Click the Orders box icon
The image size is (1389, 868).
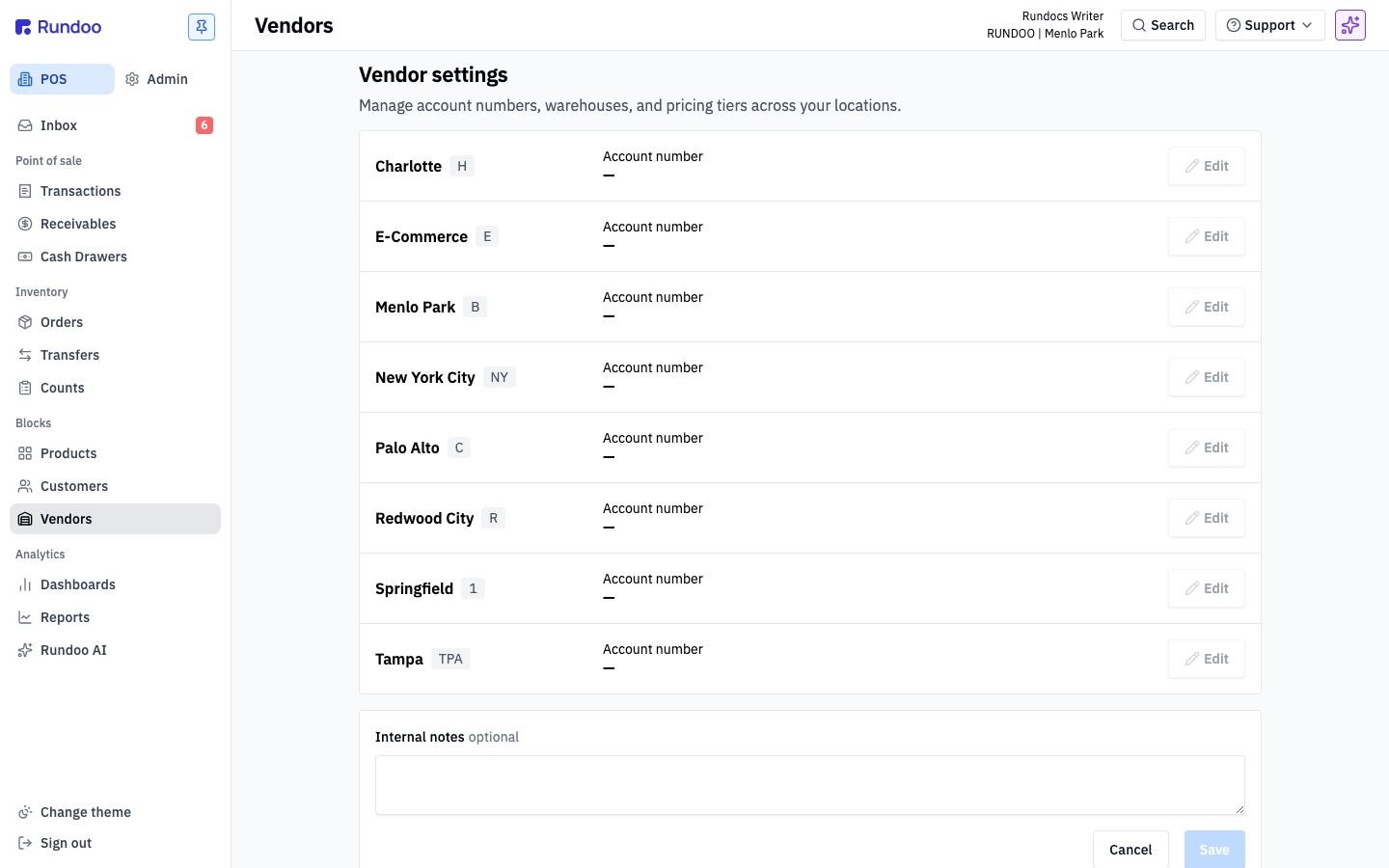25,322
